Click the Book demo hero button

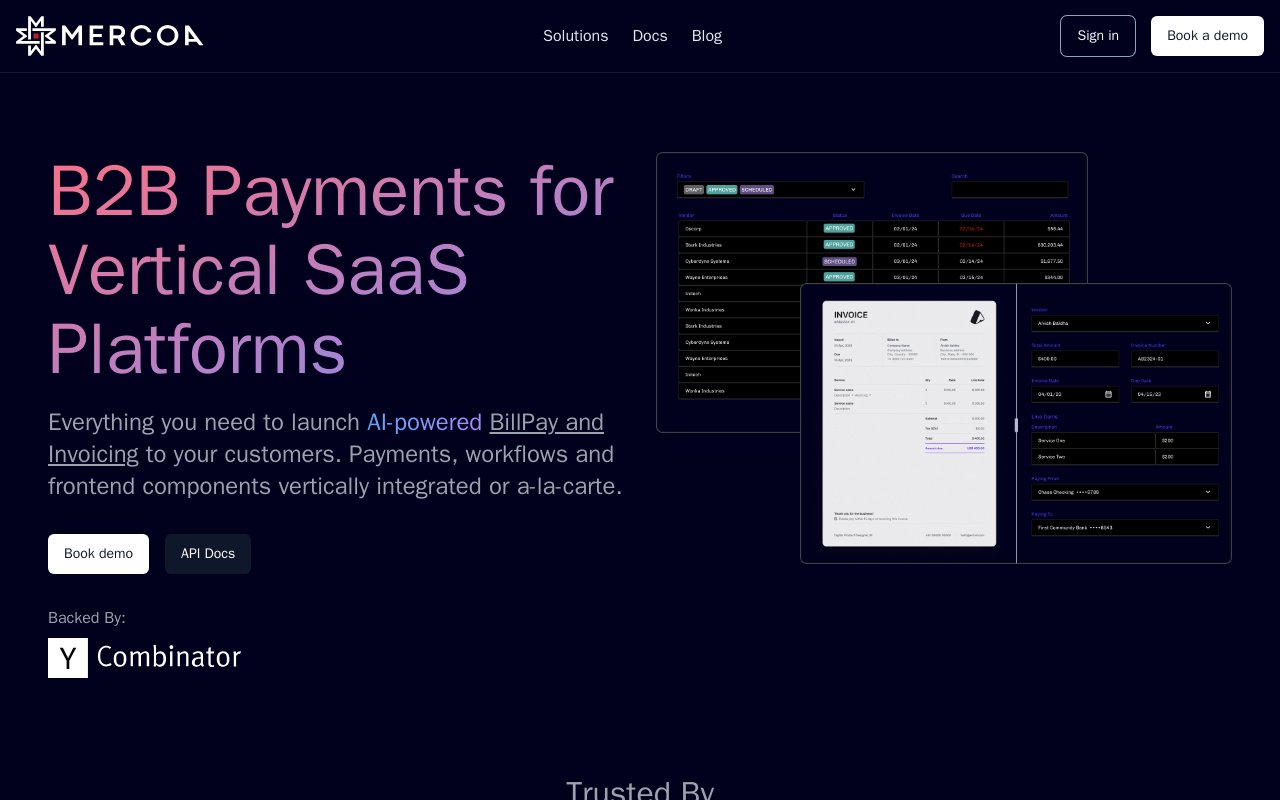98,554
